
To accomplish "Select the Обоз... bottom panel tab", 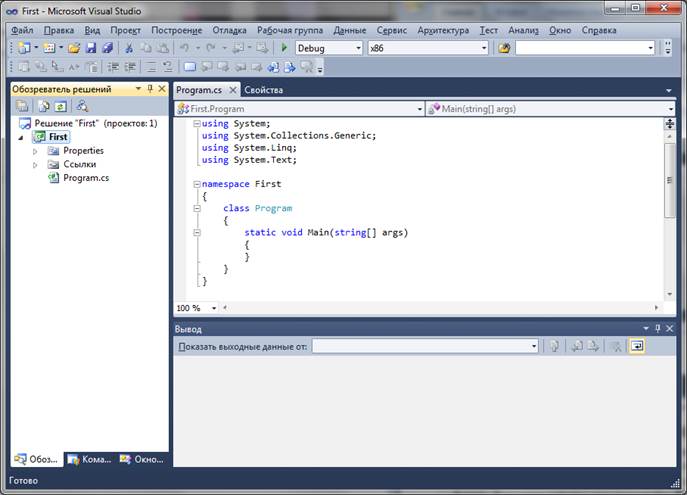I will 36,459.
